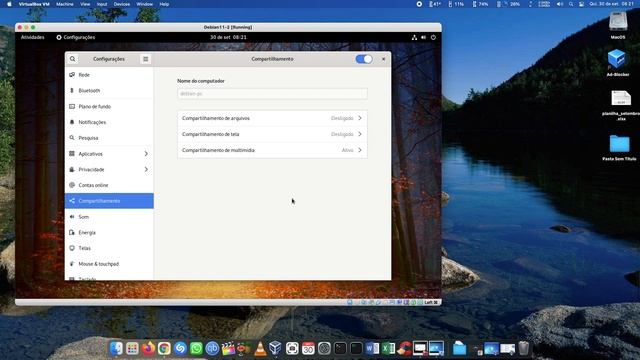Expand the Aplicativos chevron arrow
Viewport: 640px width, 360px height.
tap(146, 154)
